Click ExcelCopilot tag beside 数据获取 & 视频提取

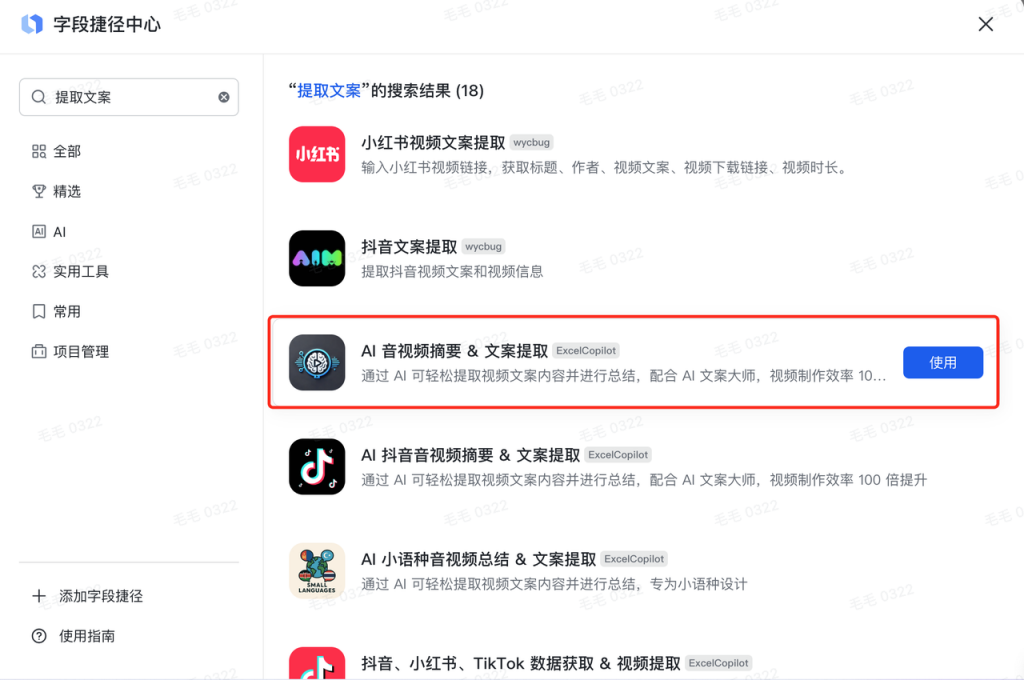718,663
